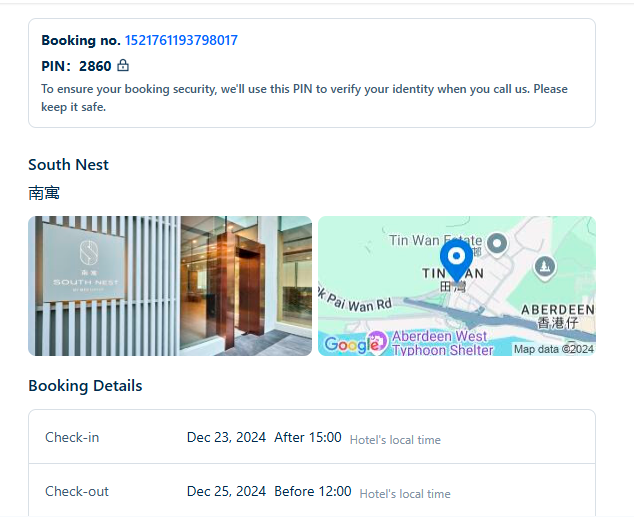
Task: Select the Check-in row Dec 23, 2024
Action: 312,437
